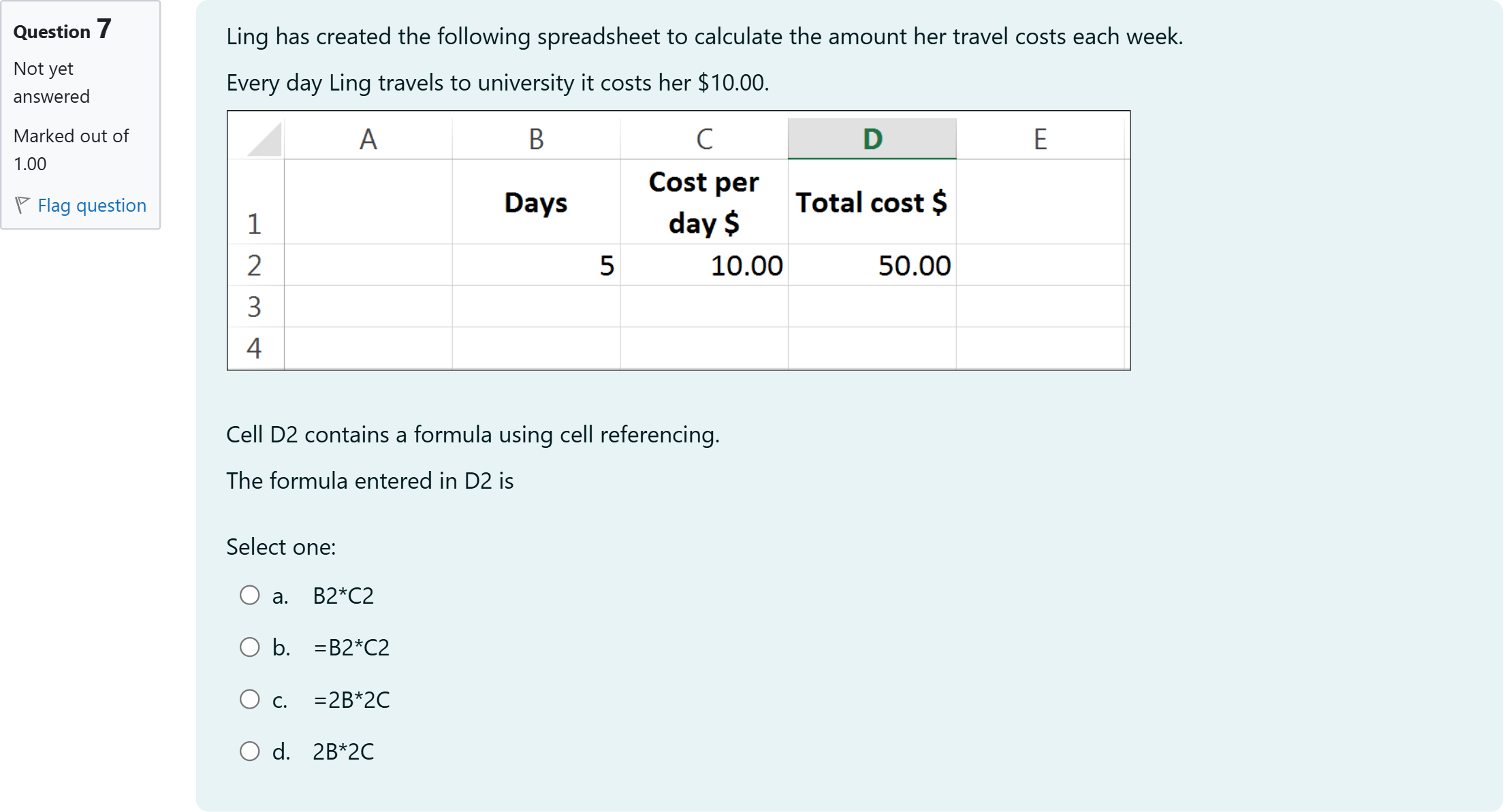Click the Flag question link text

pos(92,206)
